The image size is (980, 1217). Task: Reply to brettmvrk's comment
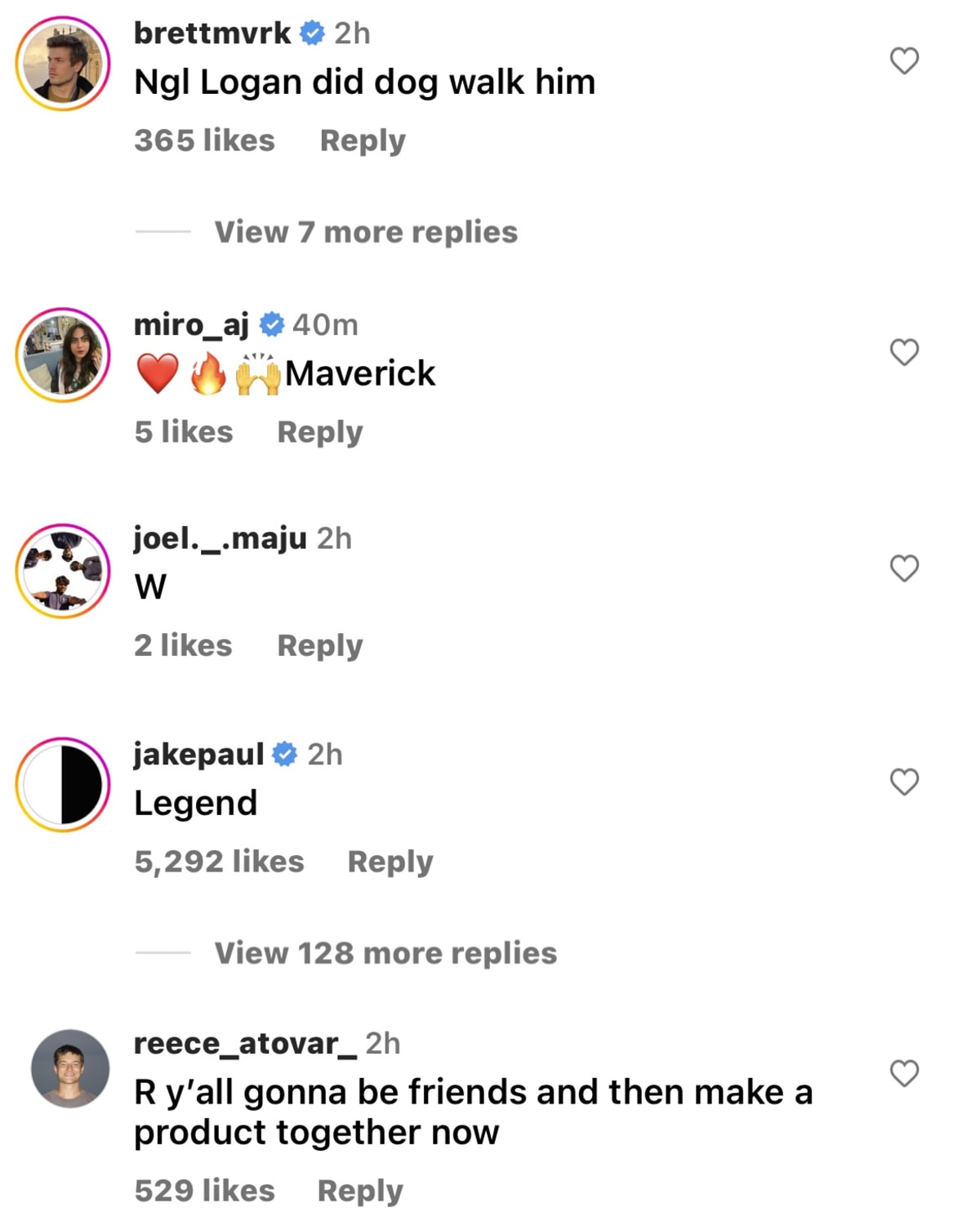tap(363, 140)
